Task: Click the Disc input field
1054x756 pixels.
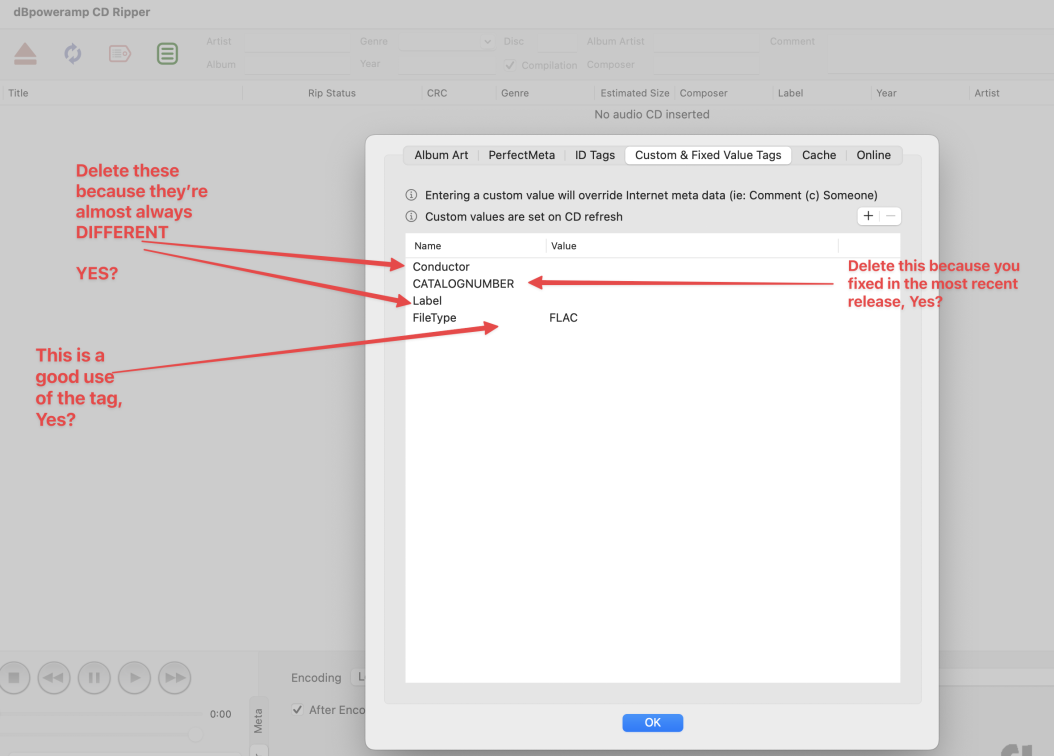Action: pyautogui.click(x=553, y=42)
